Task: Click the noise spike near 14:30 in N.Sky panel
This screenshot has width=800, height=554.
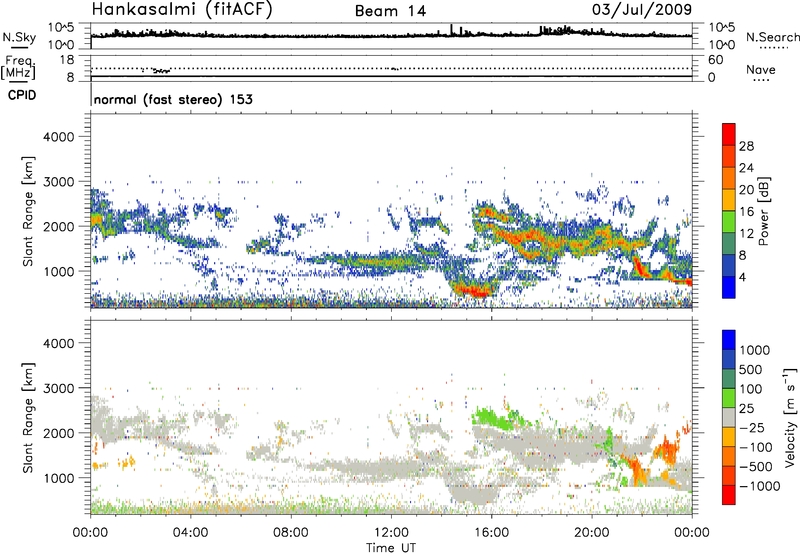Action: 451,29
